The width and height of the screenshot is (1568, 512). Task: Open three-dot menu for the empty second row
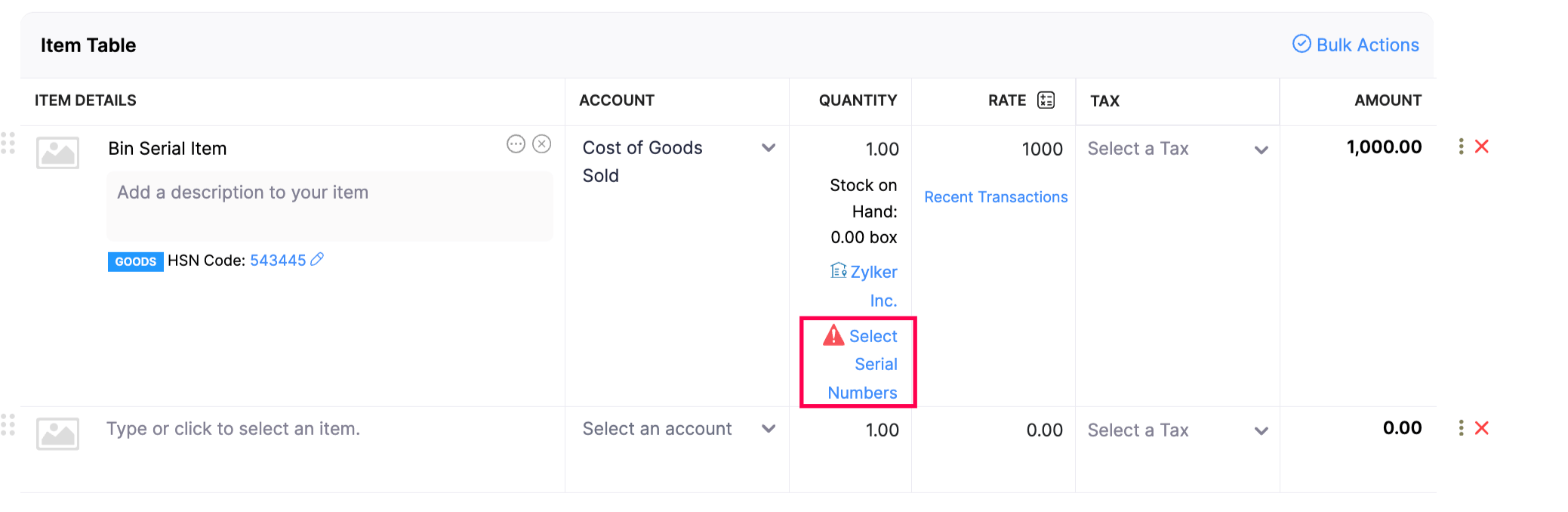1461,428
